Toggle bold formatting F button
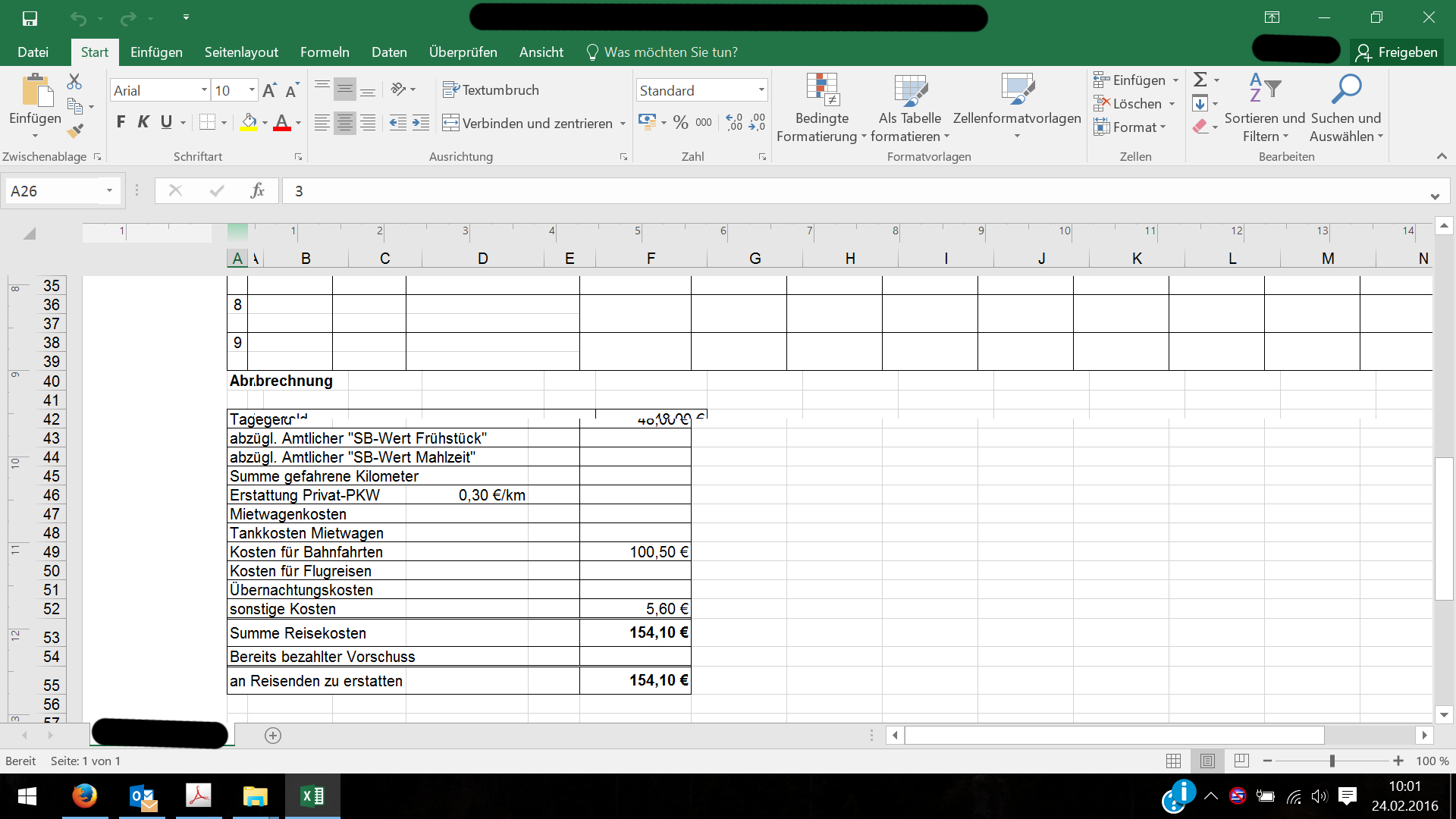Screen dimensions: 1456x819 coord(121,122)
